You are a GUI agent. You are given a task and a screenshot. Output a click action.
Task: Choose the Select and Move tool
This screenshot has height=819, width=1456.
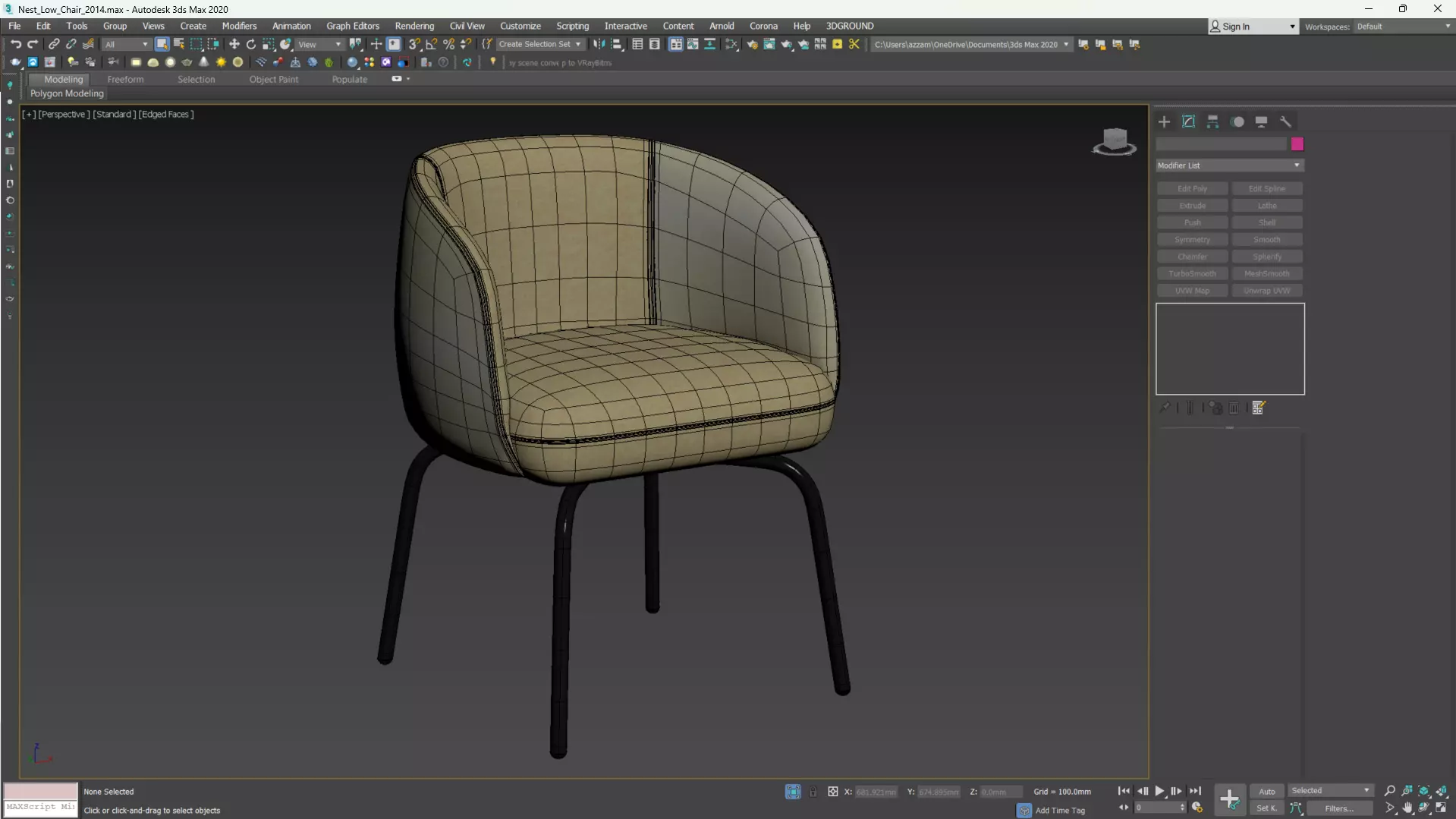coord(234,44)
